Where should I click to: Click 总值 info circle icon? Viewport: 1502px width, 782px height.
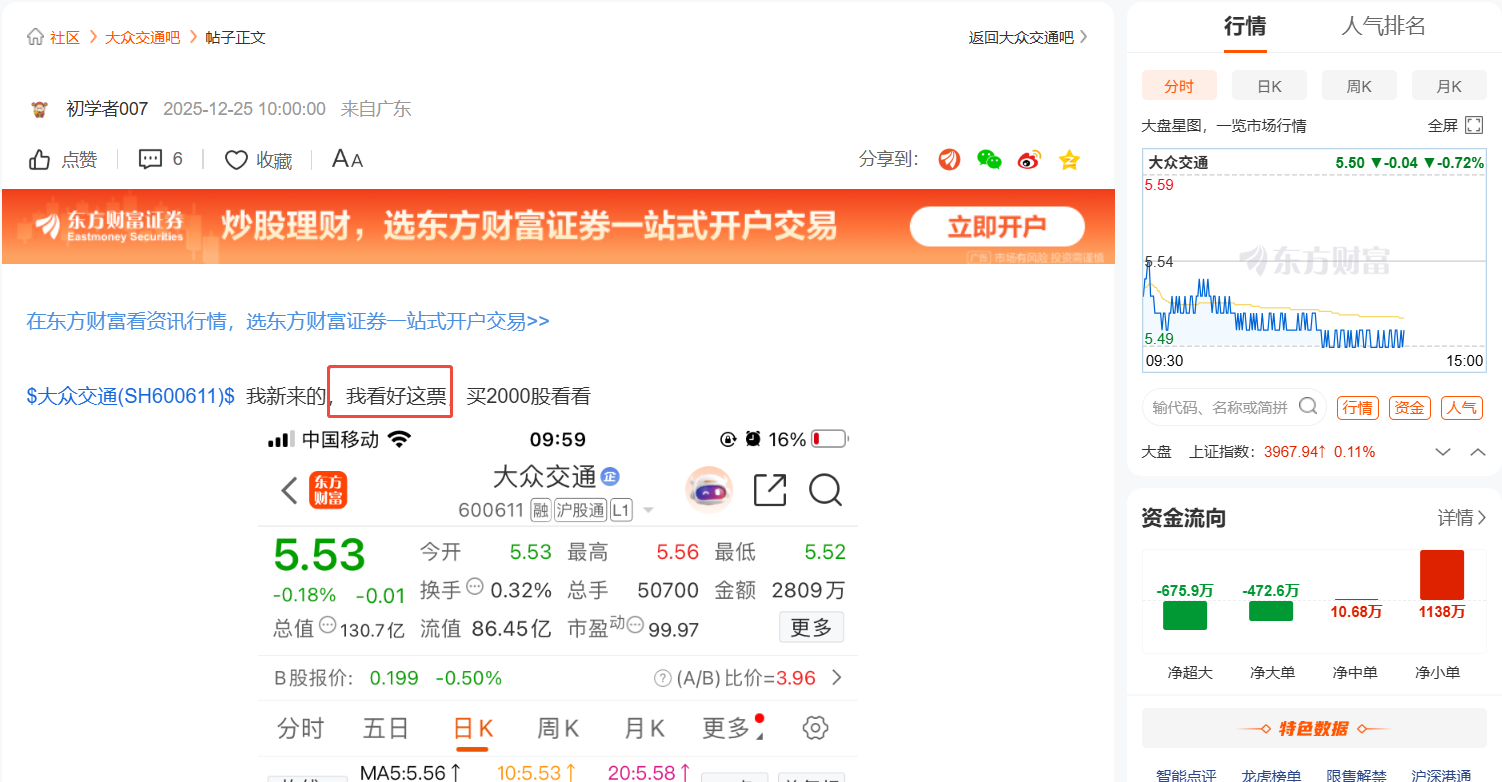pyautogui.click(x=327, y=626)
